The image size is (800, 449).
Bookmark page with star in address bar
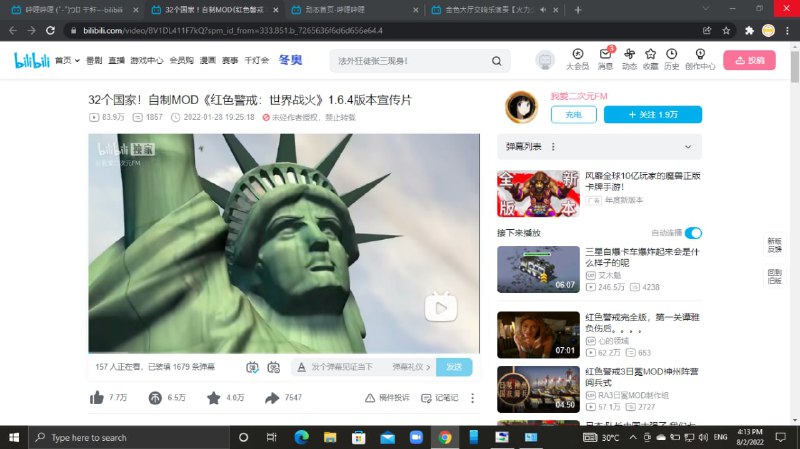coord(726,31)
